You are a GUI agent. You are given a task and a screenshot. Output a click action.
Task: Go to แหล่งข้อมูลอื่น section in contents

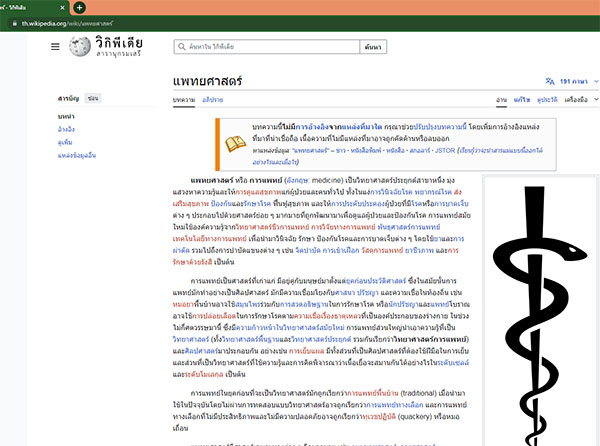(x=77, y=155)
